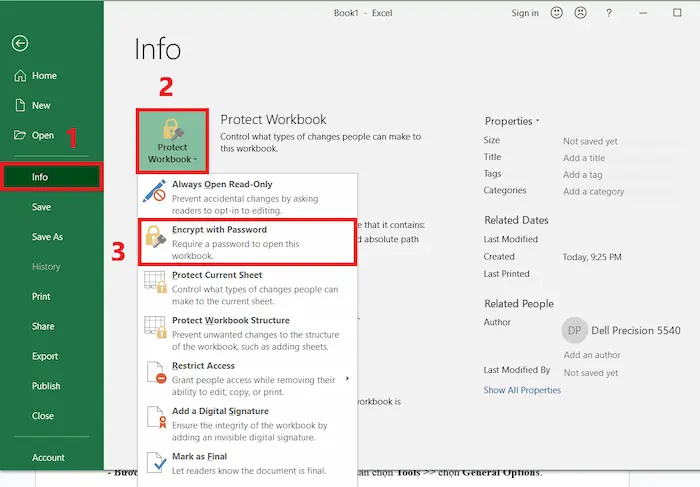Expand the Properties dropdown header
The width and height of the screenshot is (700, 487).
tap(512, 121)
